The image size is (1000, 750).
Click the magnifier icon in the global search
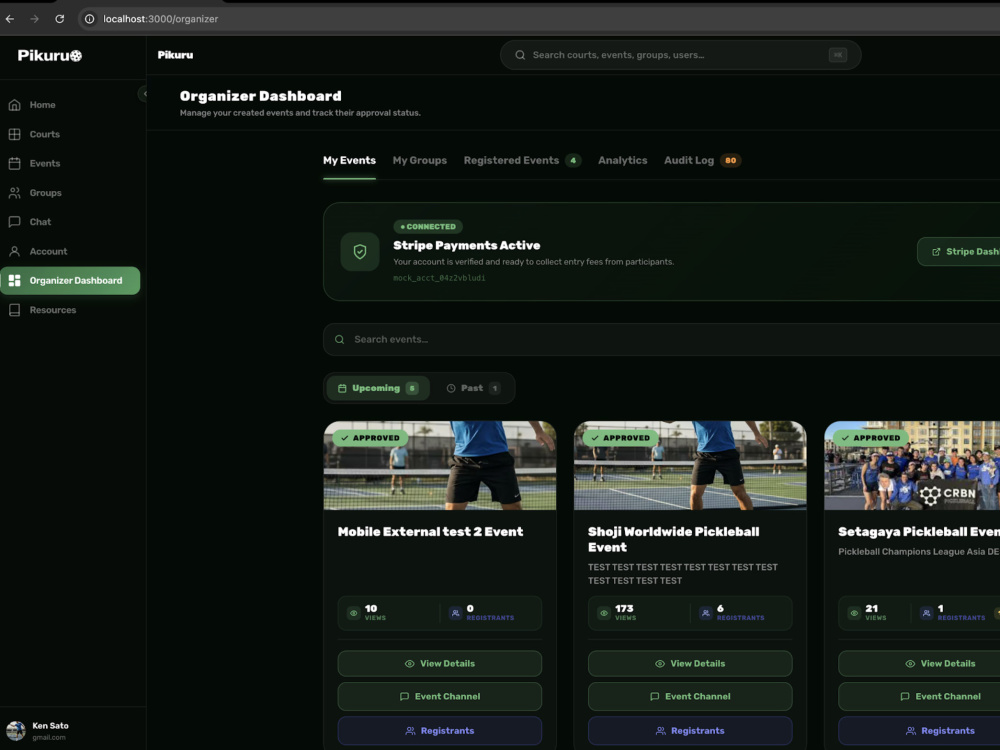pos(520,55)
